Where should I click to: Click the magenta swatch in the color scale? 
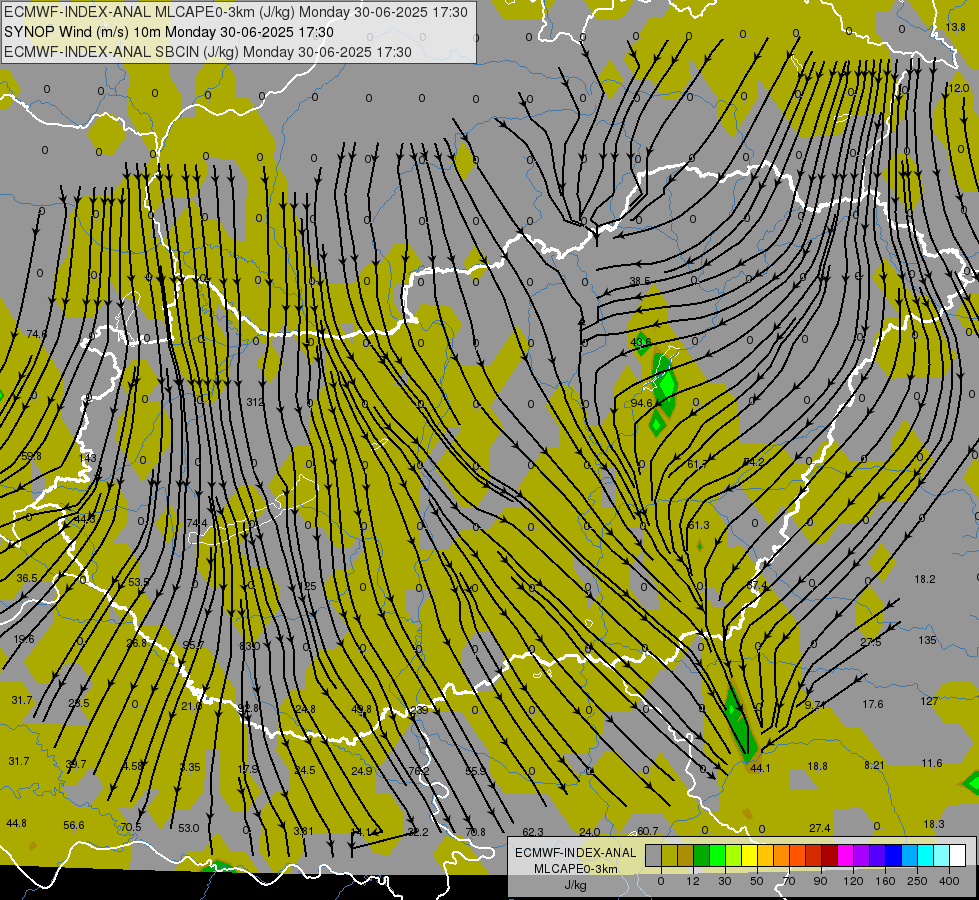click(x=846, y=855)
